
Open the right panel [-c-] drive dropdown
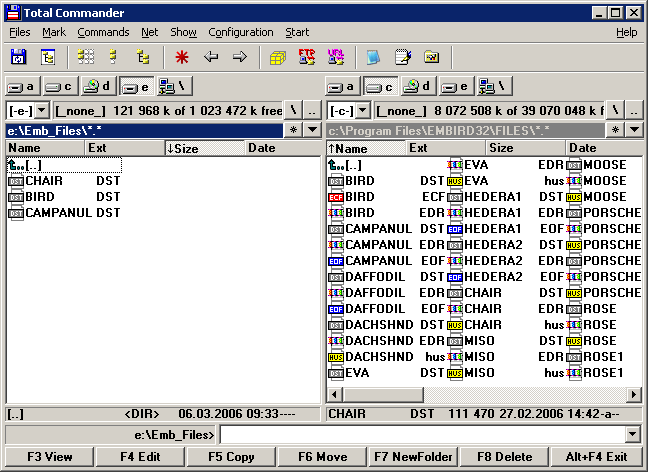[361, 110]
